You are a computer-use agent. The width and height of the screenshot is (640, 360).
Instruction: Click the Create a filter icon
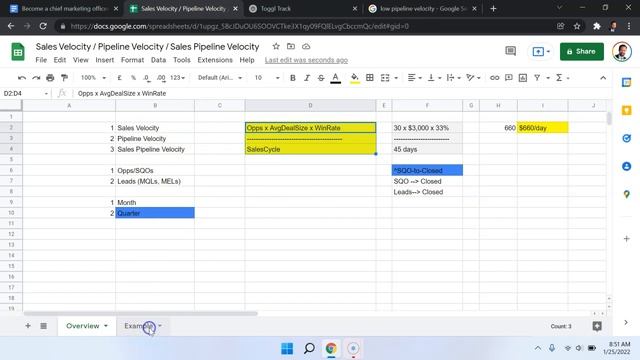[537, 78]
